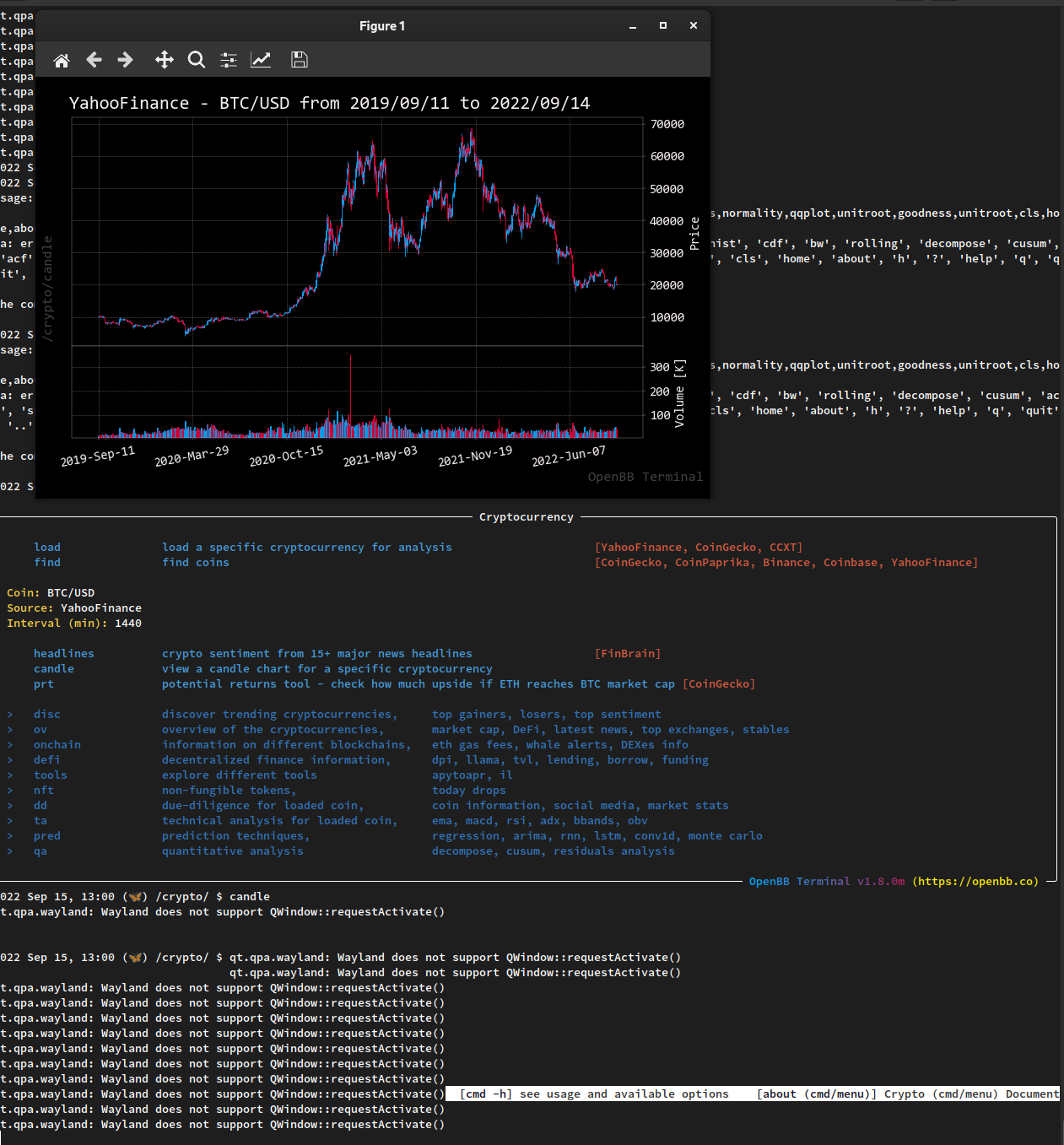This screenshot has width=1064, height=1145.
Task: Save the BTC/USD figure with the disk icon
Action: click(x=299, y=60)
